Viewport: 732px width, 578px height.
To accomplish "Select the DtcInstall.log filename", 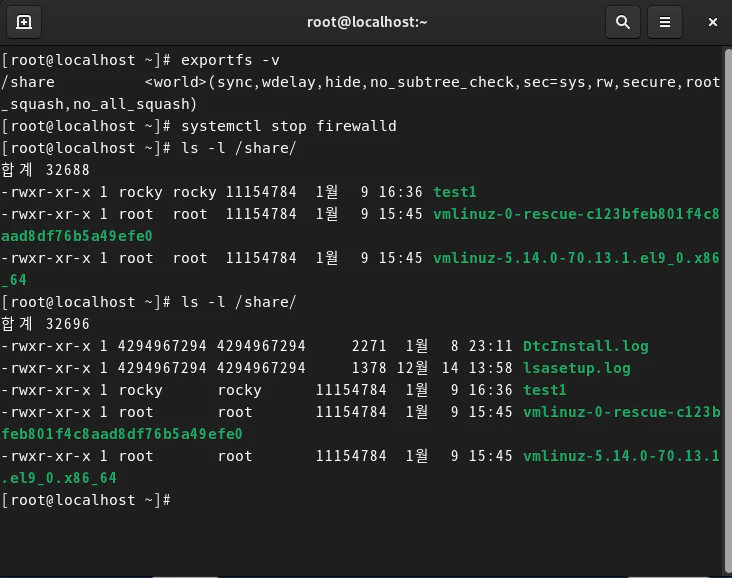I will click(585, 346).
